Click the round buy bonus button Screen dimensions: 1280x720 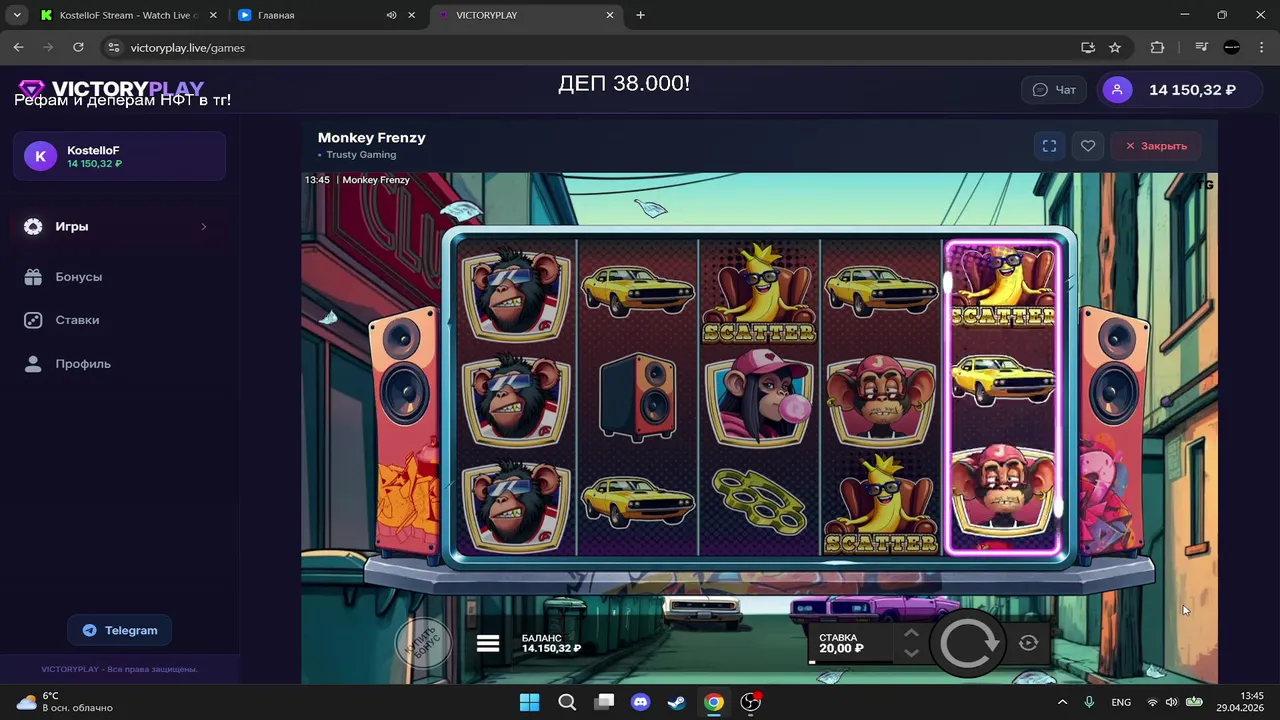(422, 643)
